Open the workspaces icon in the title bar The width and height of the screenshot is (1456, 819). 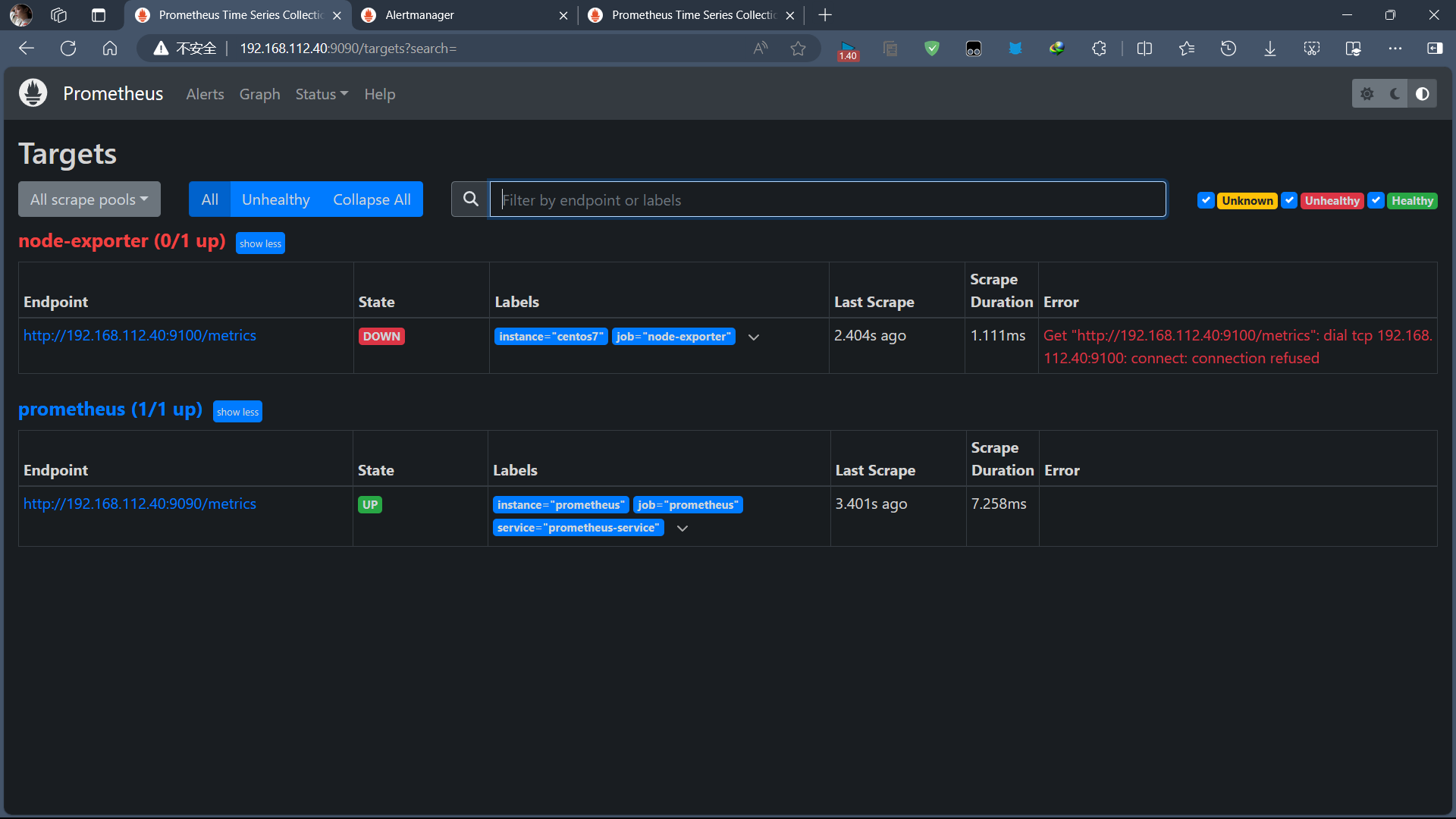point(59,15)
